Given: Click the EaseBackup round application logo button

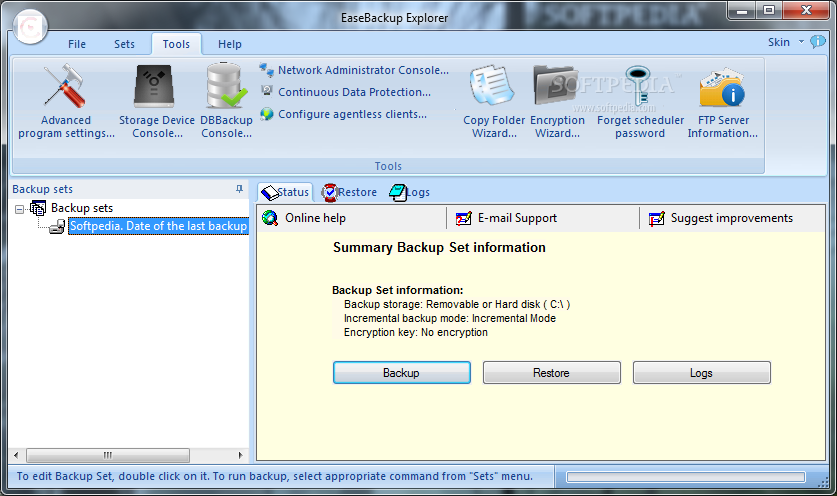Looking at the screenshot, I should pyautogui.click(x=30, y=27).
